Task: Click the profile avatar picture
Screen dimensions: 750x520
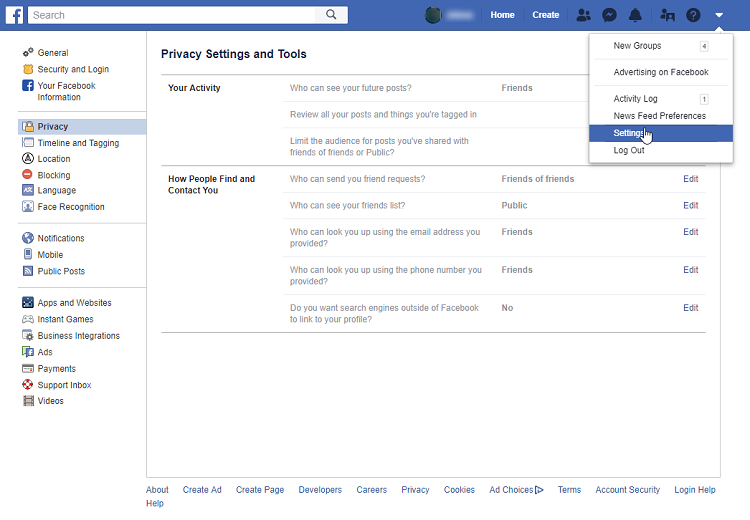Action: (433, 15)
